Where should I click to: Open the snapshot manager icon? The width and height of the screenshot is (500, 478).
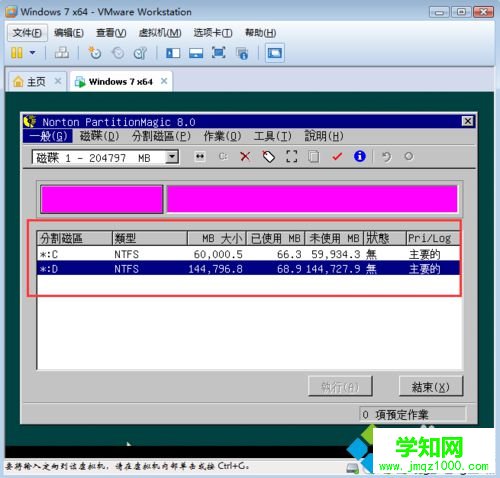[140, 53]
